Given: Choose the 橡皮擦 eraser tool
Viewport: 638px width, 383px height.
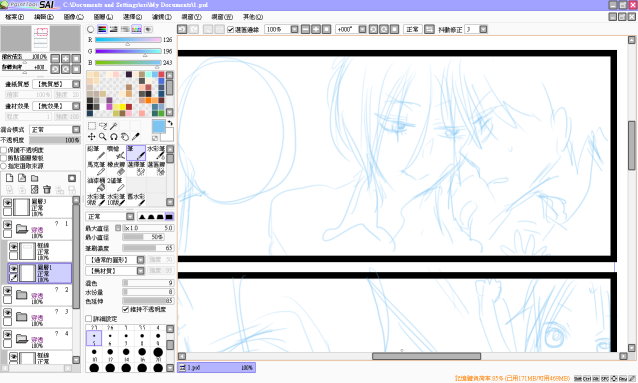Looking at the screenshot, I should pos(116,169).
